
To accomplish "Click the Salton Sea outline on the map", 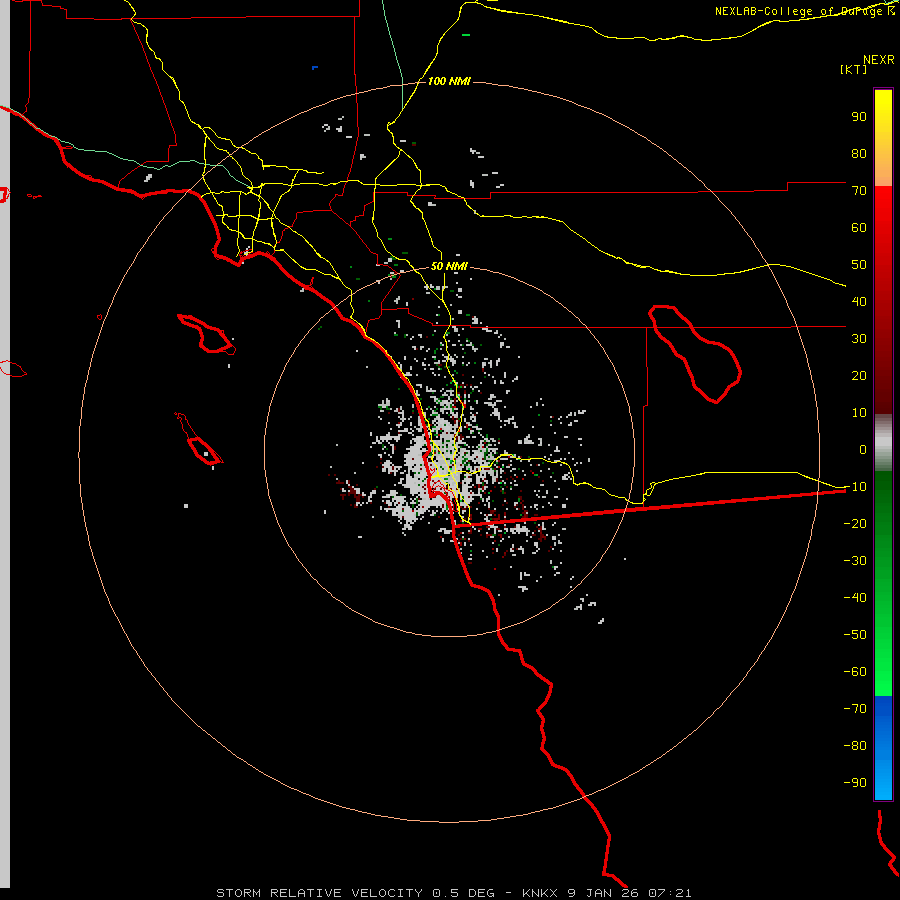I will [x=694, y=354].
